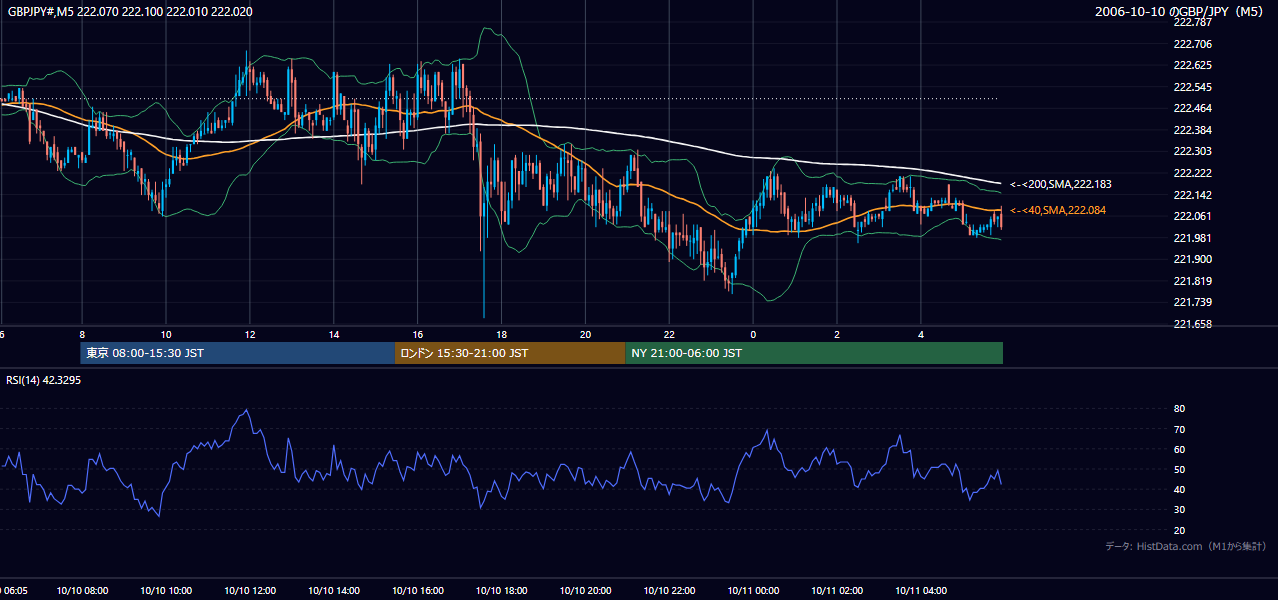Click price axis value 221.819
1278x600 pixels.
[1192, 281]
